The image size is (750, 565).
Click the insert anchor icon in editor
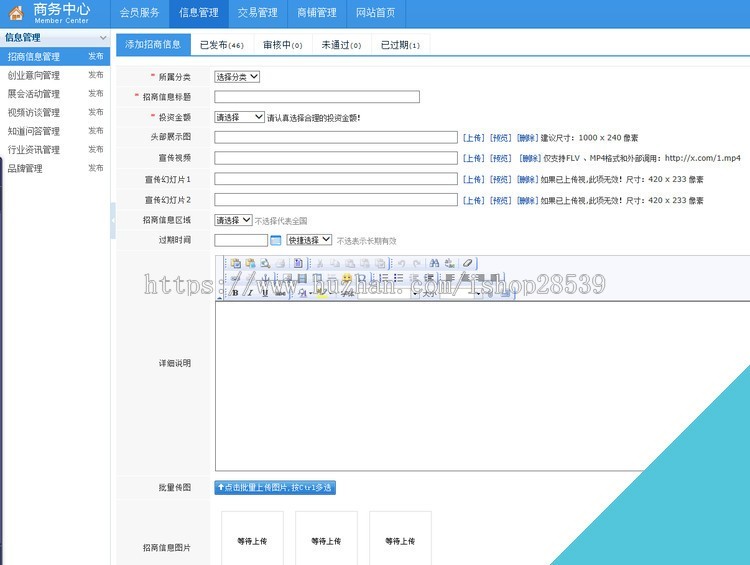(265, 278)
